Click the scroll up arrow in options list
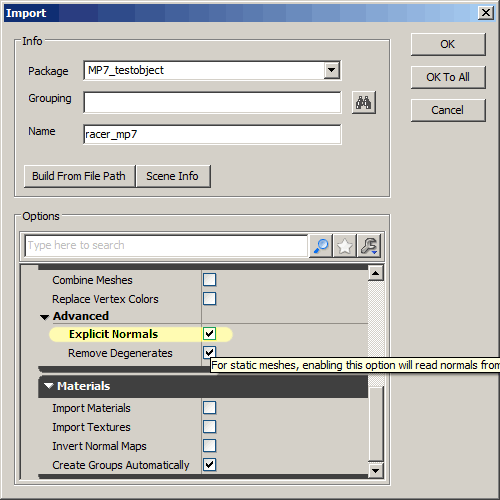Viewport: 500px width, 500px height. (x=376, y=274)
